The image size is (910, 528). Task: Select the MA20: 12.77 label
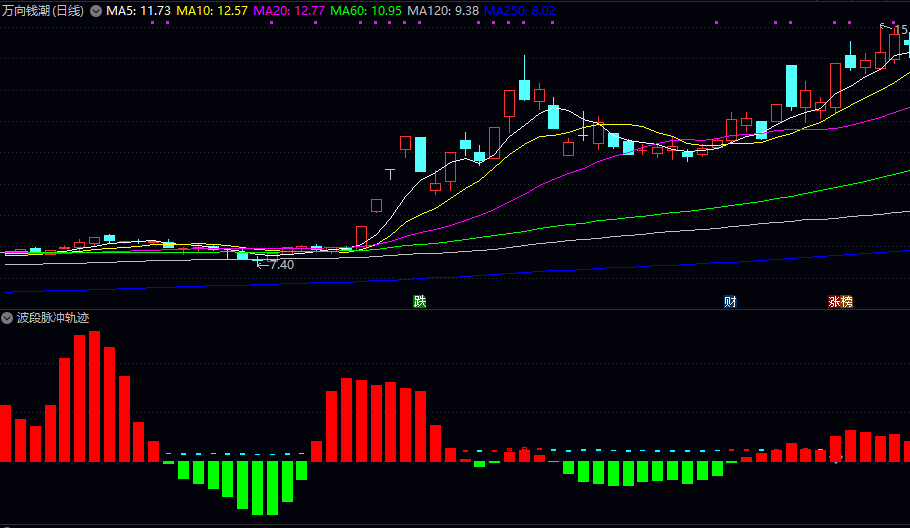pyautogui.click(x=289, y=10)
